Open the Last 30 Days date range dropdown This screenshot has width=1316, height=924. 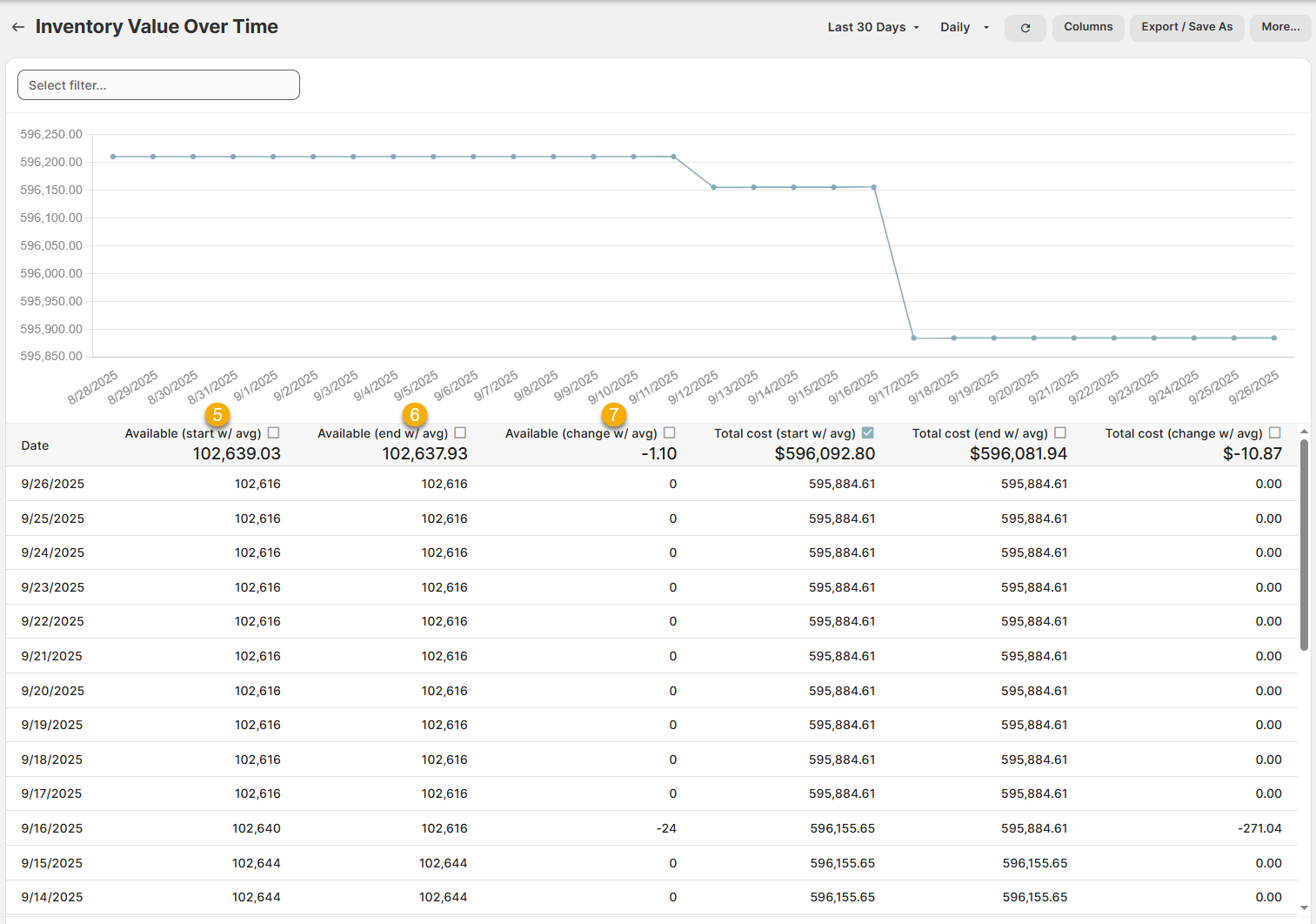click(x=872, y=27)
